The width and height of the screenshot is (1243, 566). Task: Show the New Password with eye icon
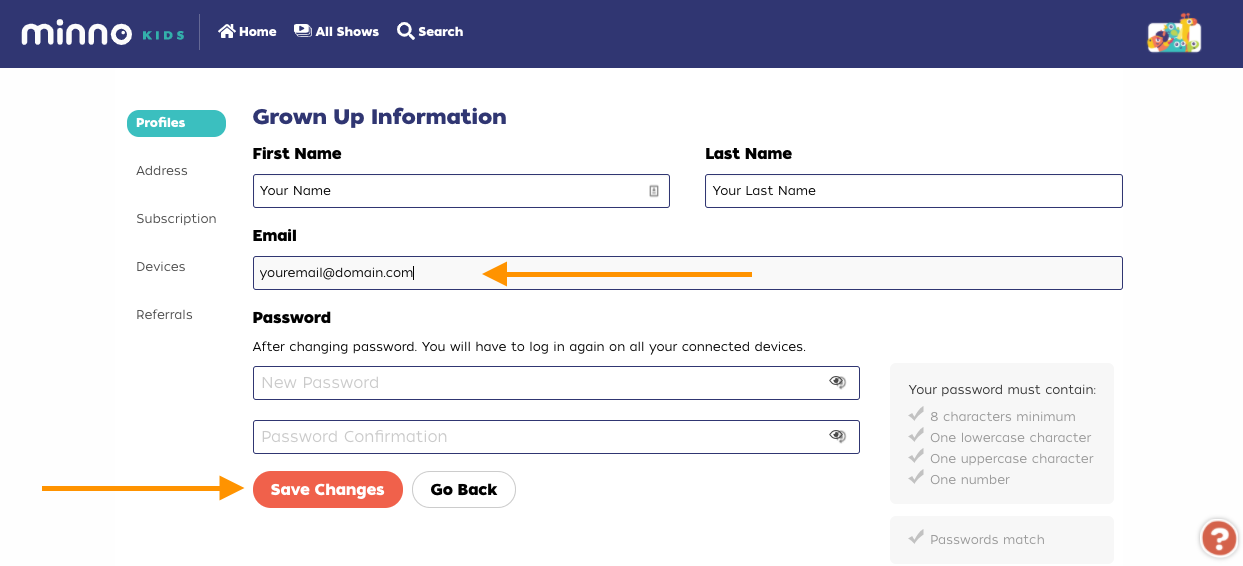(838, 382)
